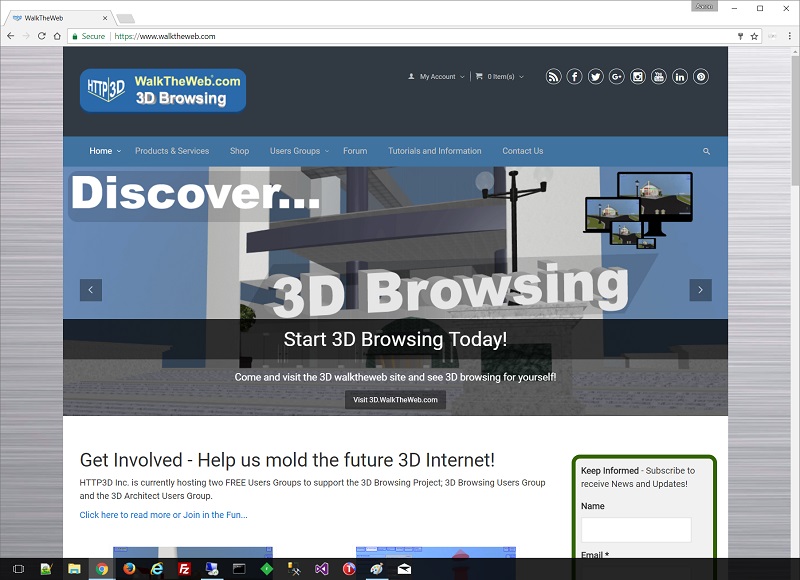Screen dimensions: 800x580
Task: Click the WalkTheWeb 3D Browsing logo
Action: pyautogui.click(x=163, y=90)
